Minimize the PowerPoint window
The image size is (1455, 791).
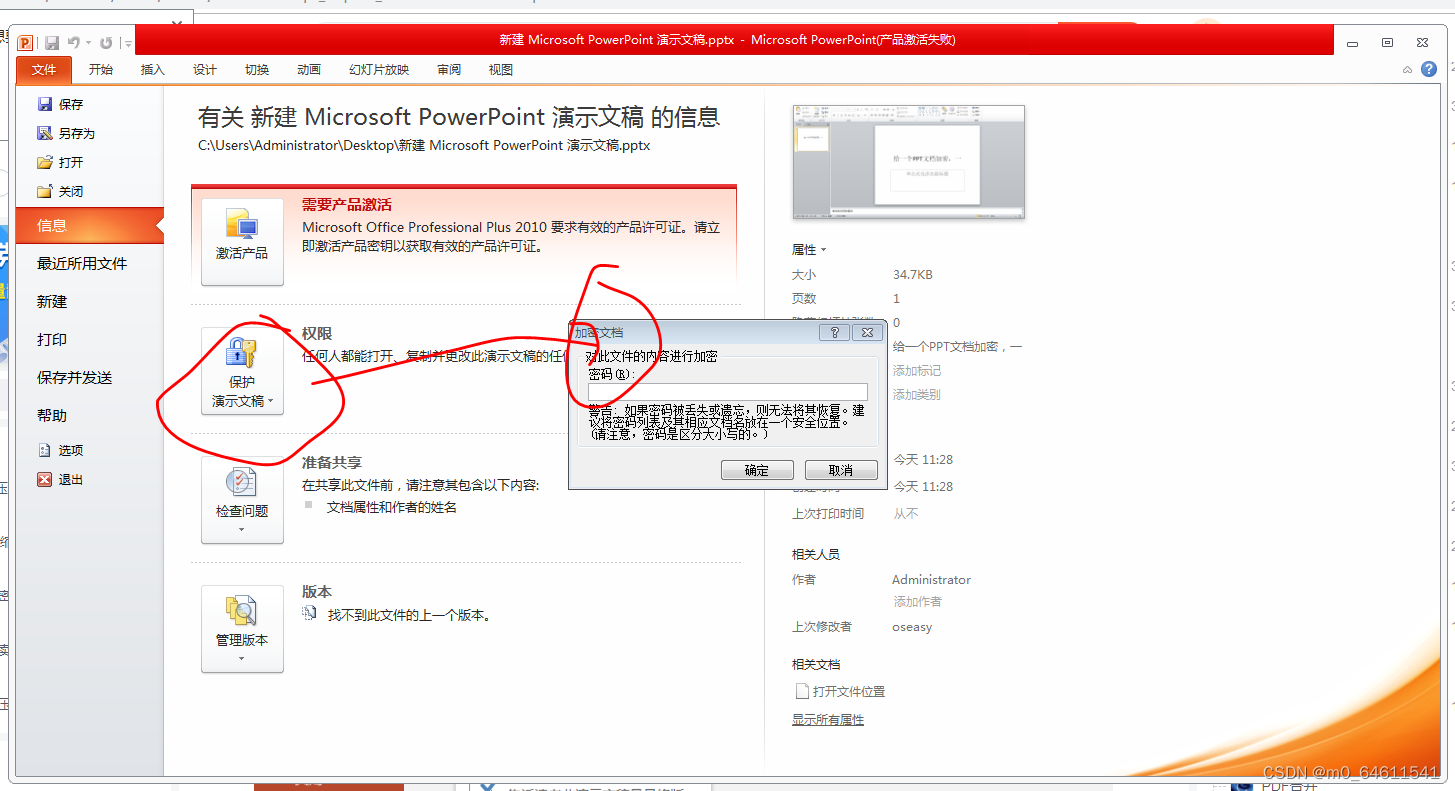[x=1353, y=43]
